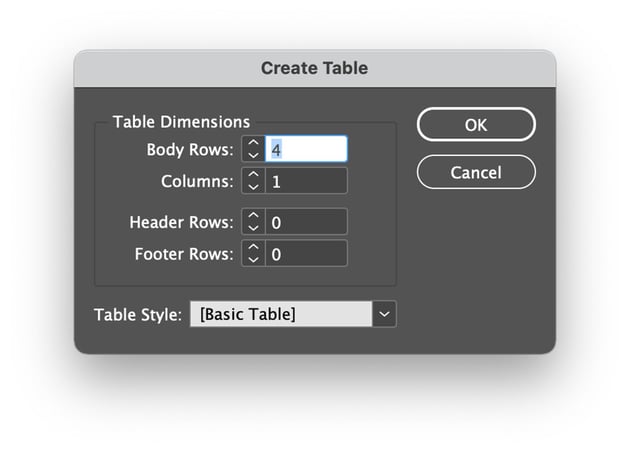Screen dimensions: 630x452
Task: Decrease the Columns value with down arrow
Action: coord(253,187)
